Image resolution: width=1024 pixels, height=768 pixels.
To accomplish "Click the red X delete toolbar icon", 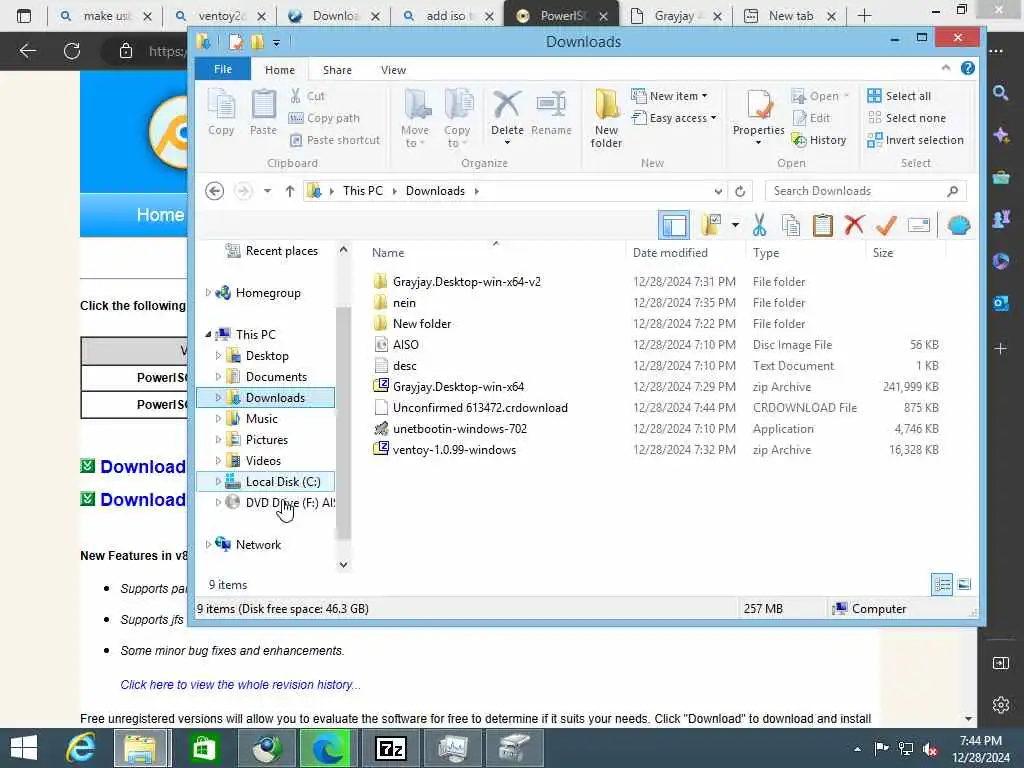I will click(x=854, y=225).
